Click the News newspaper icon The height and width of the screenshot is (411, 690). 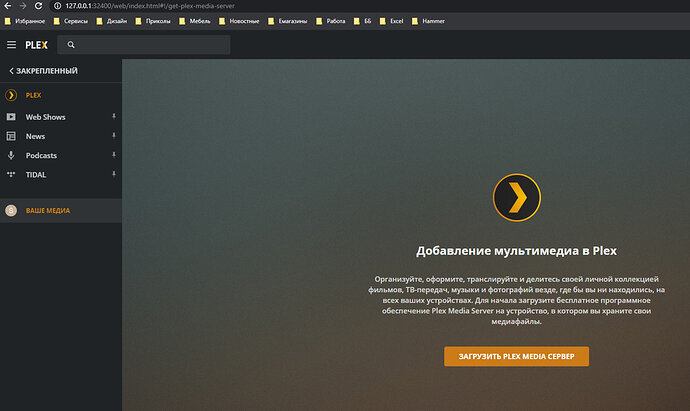pos(11,136)
